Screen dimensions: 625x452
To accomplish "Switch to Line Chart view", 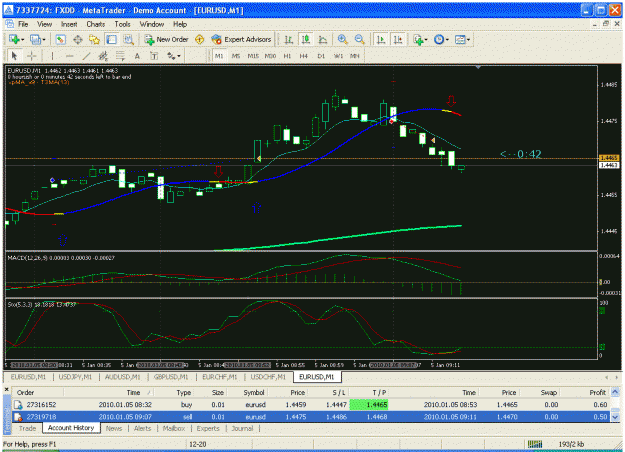I will (323, 39).
